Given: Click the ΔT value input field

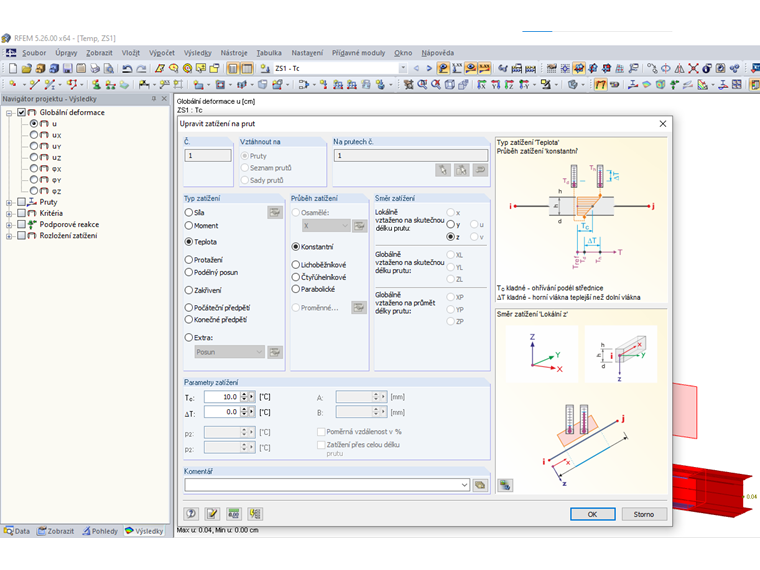Looking at the screenshot, I should tap(223, 412).
